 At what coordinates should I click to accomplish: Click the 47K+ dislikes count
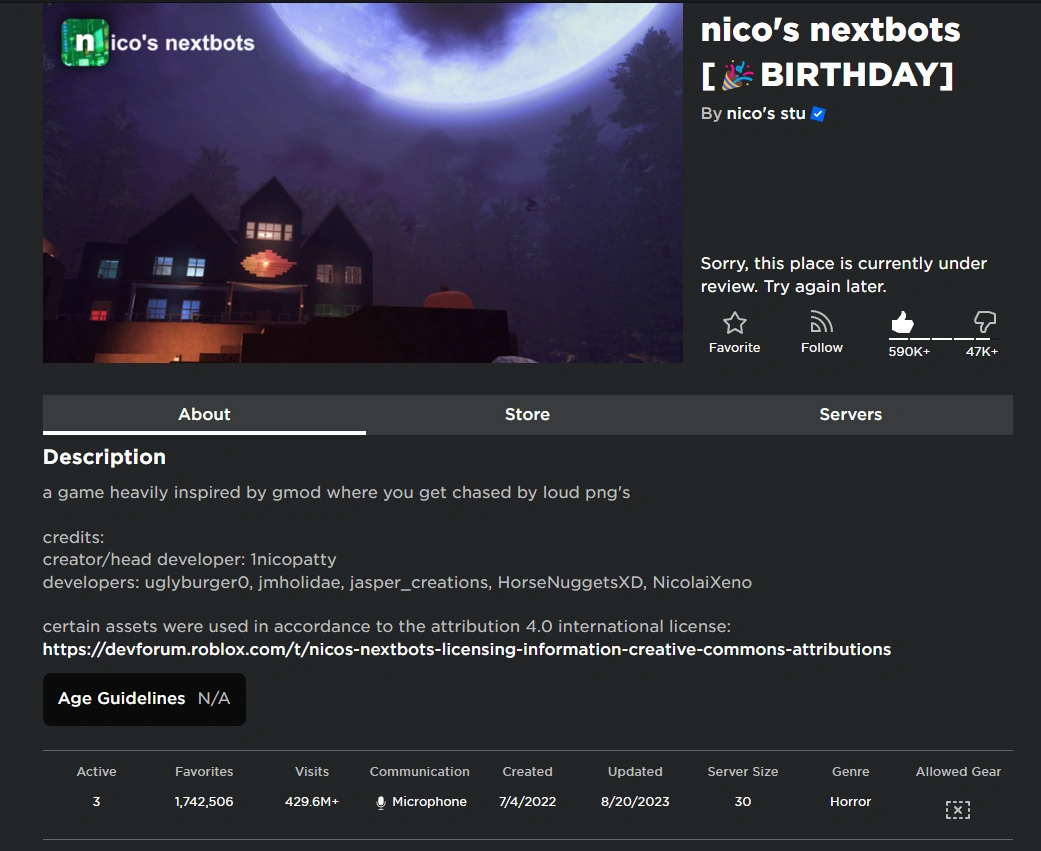tap(981, 351)
